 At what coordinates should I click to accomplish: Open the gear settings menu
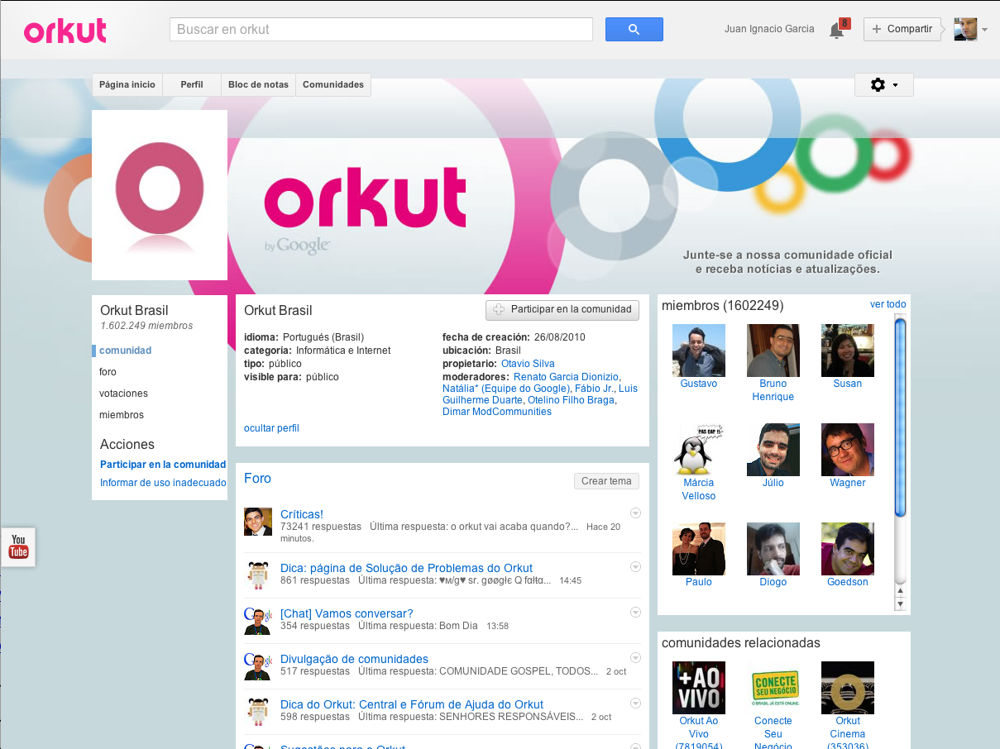click(x=883, y=85)
